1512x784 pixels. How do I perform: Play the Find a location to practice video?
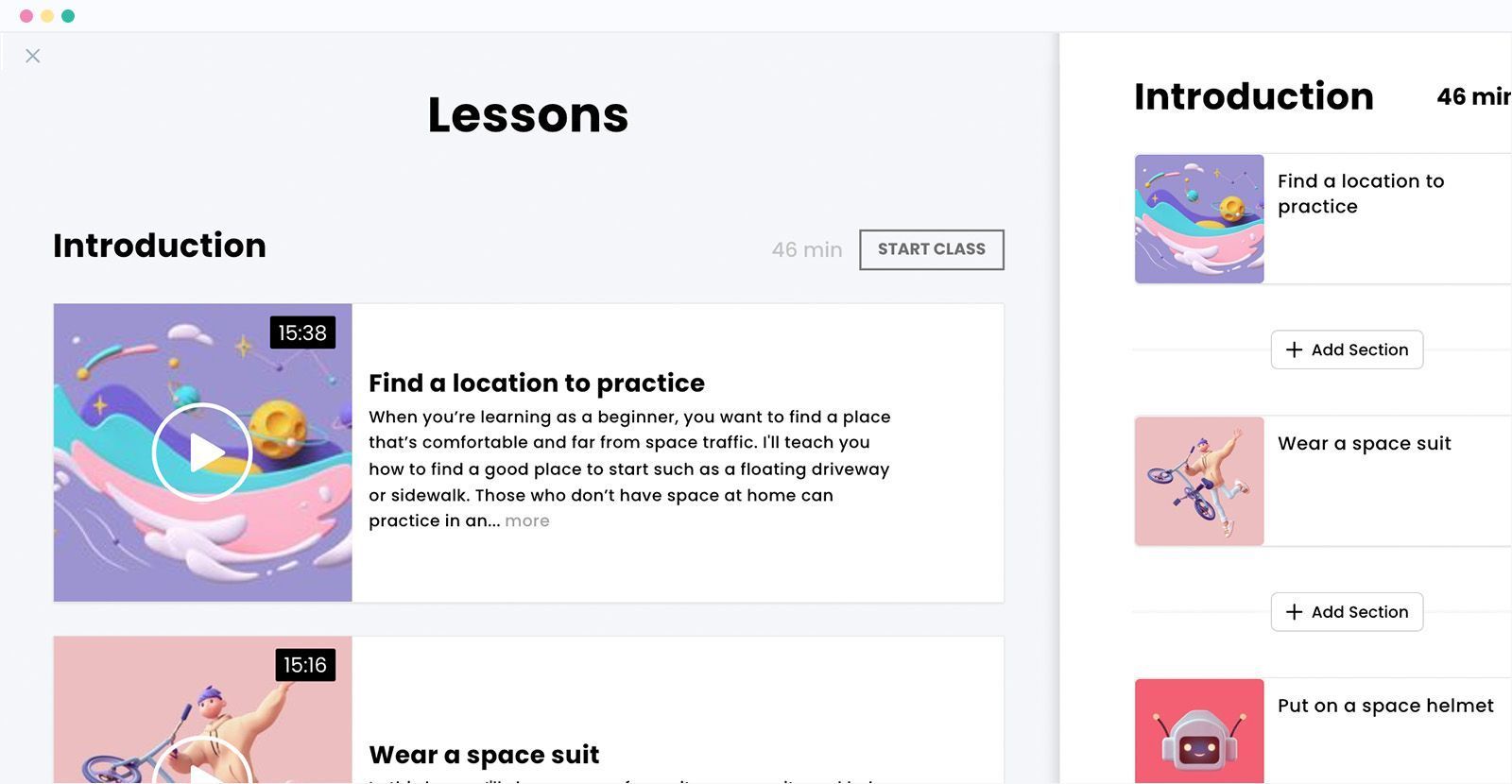coord(202,452)
